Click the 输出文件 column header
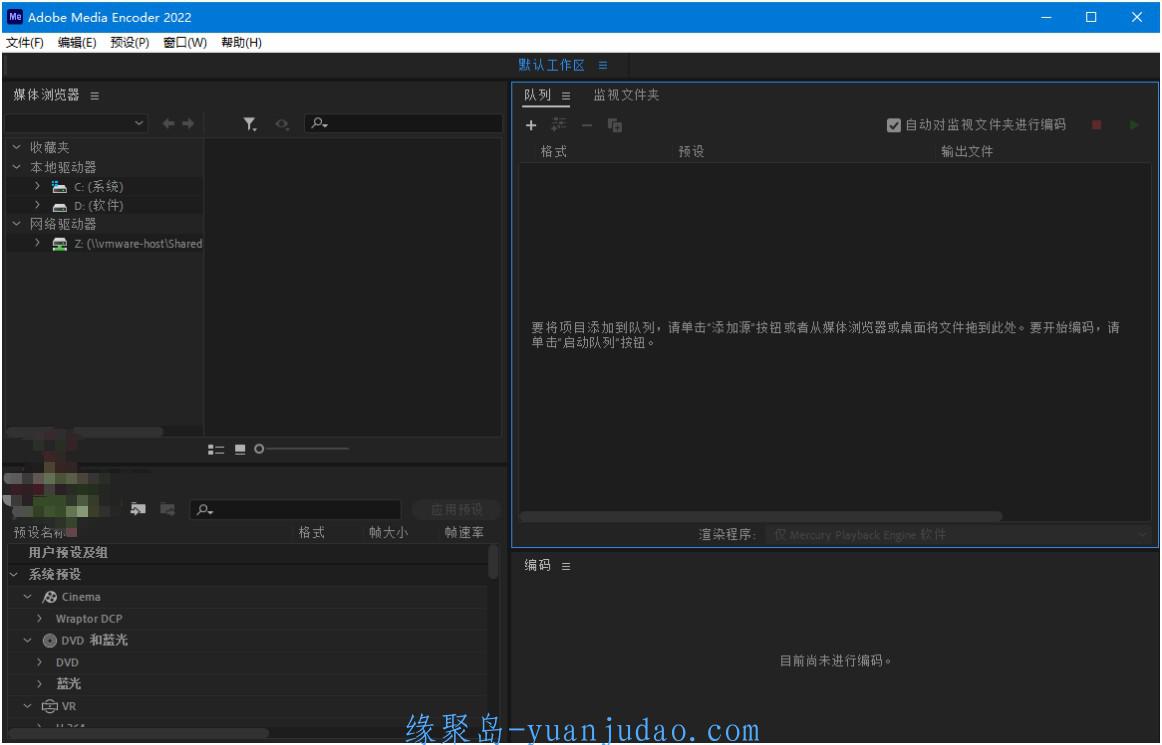The height and width of the screenshot is (745, 1162). click(x=966, y=151)
